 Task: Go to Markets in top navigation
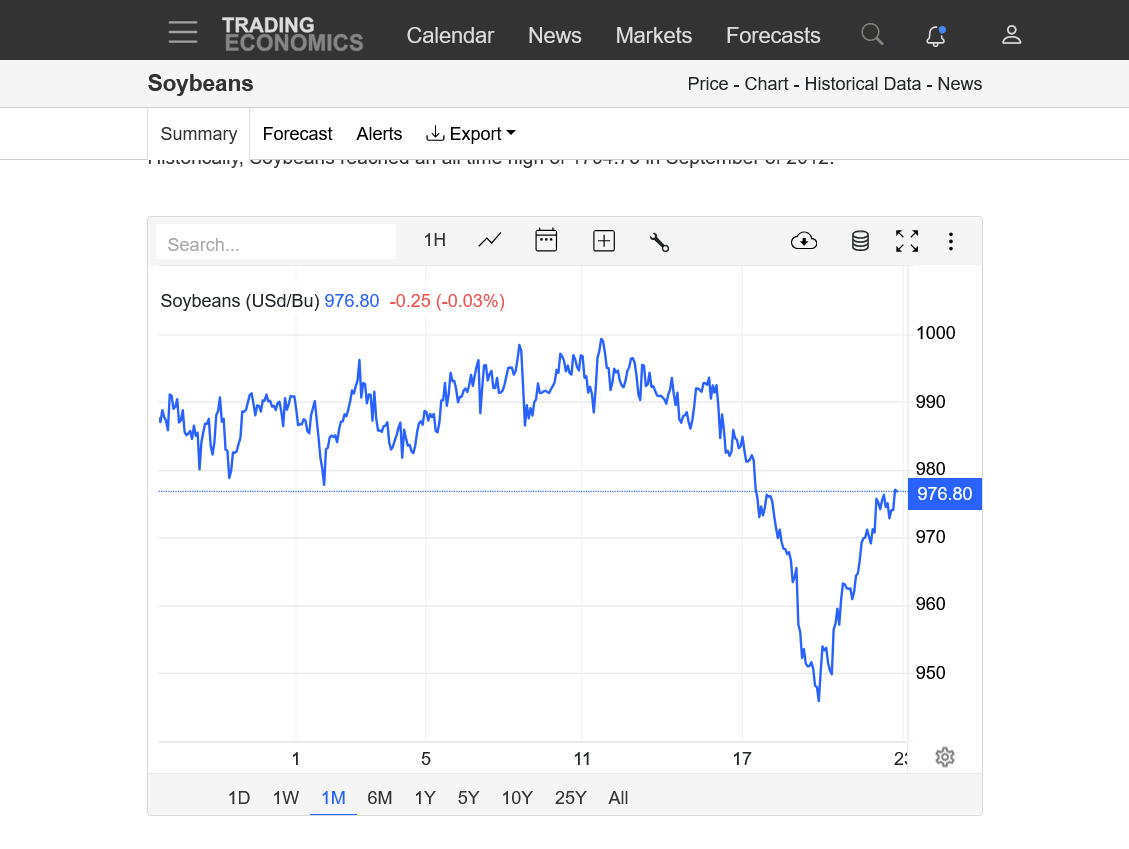pyautogui.click(x=653, y=35)
